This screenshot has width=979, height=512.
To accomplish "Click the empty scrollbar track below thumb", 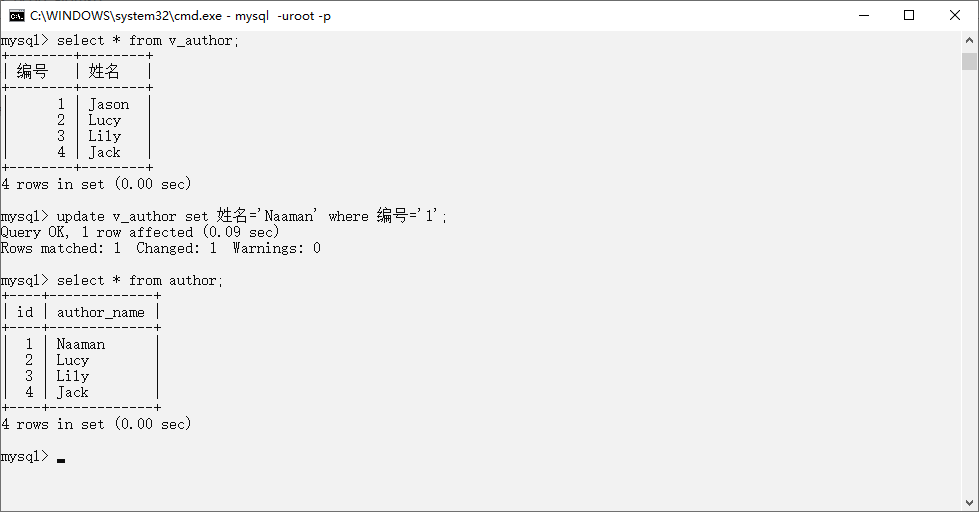I will [969, 281].
